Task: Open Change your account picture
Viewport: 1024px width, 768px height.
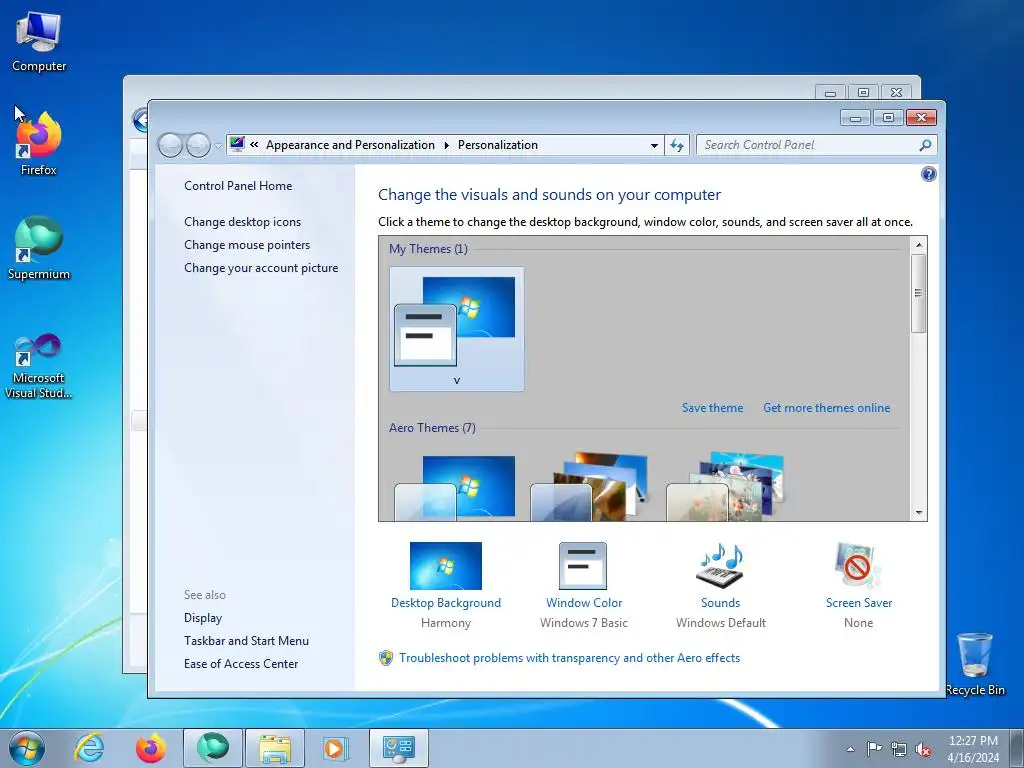Action: coord(261,268)
